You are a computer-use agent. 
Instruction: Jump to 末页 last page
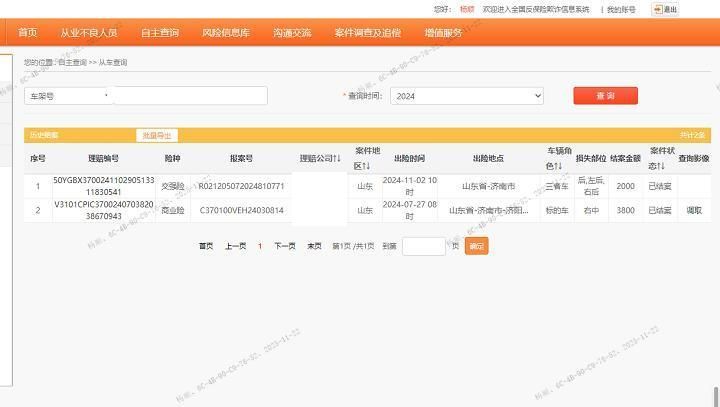(x=314, y=246)
